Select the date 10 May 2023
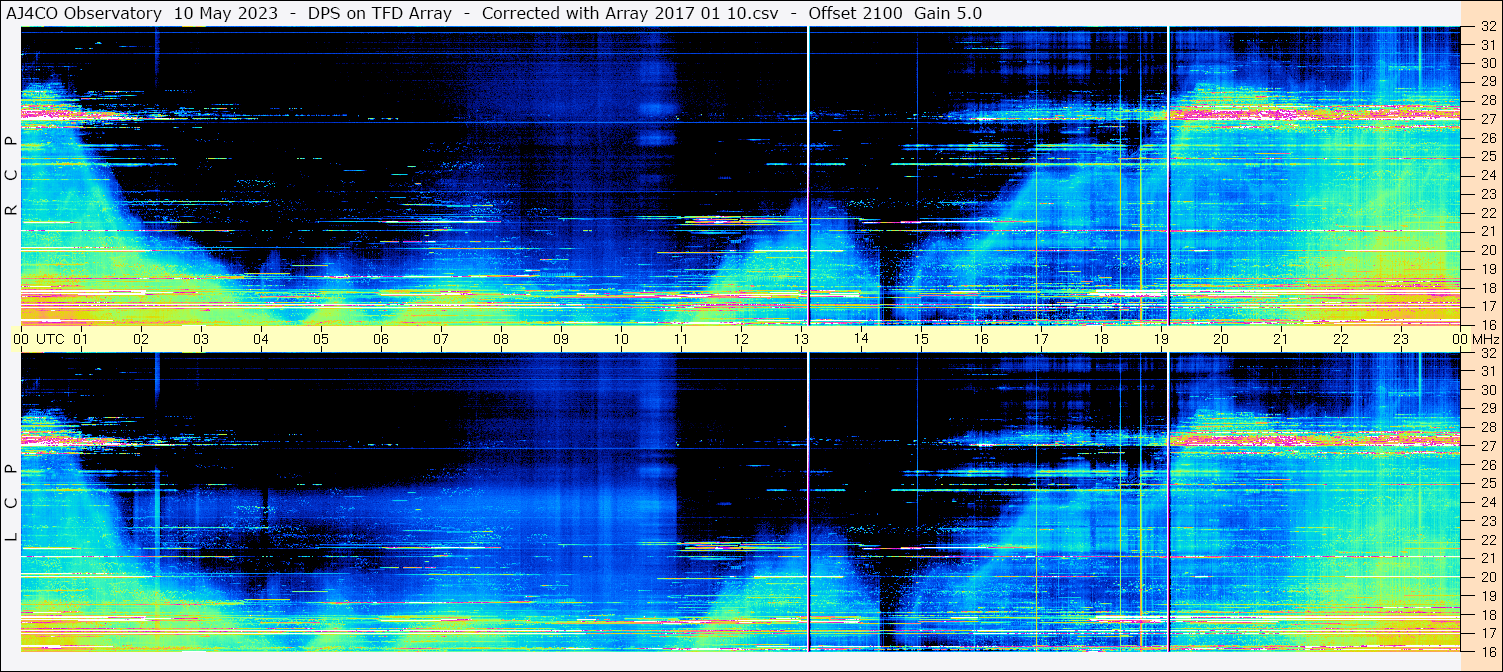The height and width of the screenshot is (672, 1503). 226,13
